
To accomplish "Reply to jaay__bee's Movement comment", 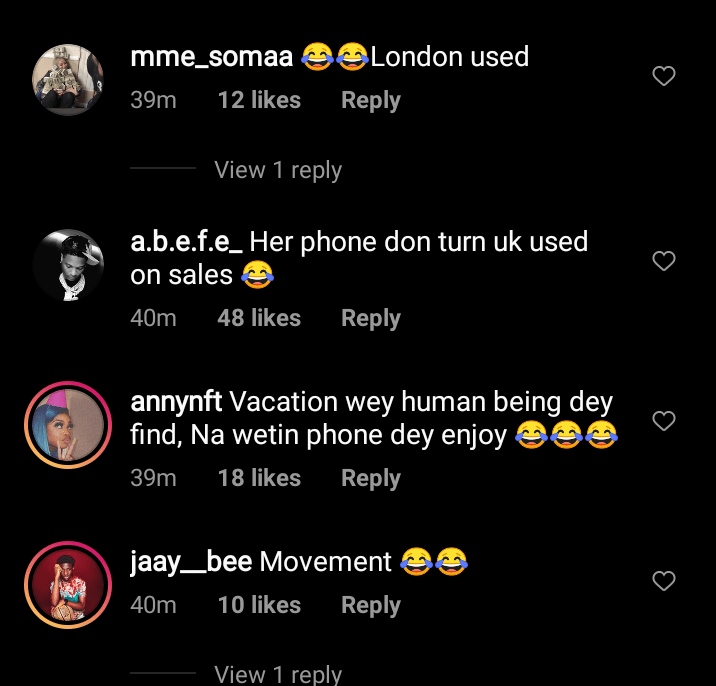I will click(x=370, y=605).
